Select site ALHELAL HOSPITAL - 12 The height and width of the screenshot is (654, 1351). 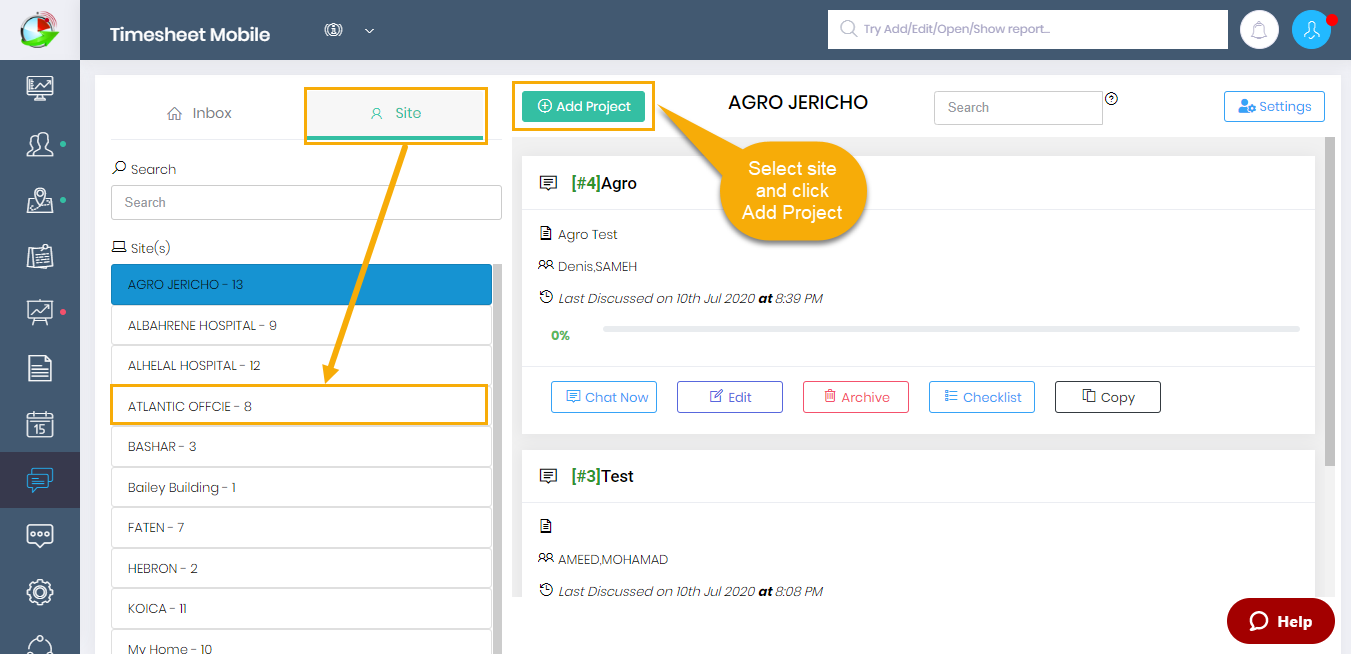coord(301,366)
